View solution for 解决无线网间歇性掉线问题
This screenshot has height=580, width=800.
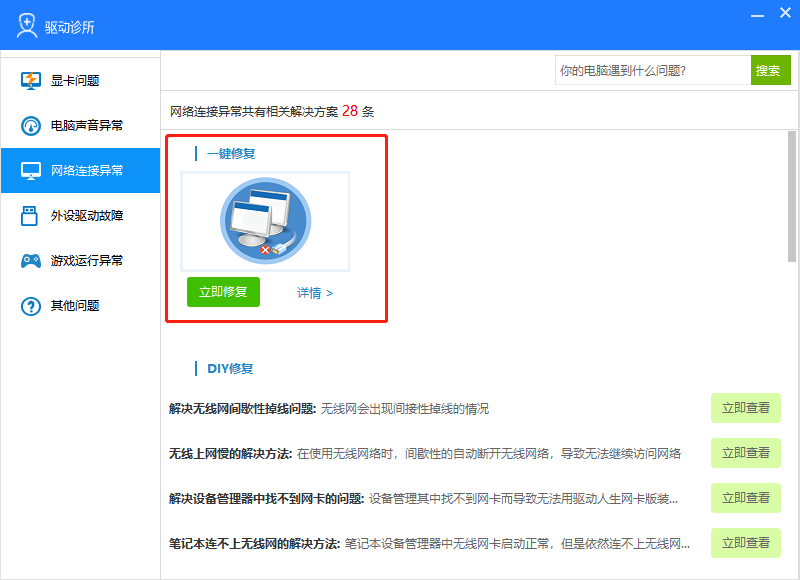coord(746,408)
